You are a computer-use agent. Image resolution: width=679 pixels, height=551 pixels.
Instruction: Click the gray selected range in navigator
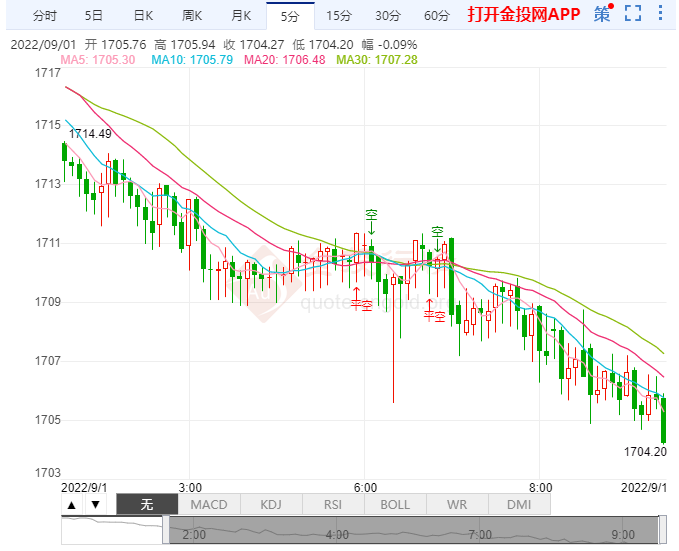pyautogui.click(x=414, y=530)
